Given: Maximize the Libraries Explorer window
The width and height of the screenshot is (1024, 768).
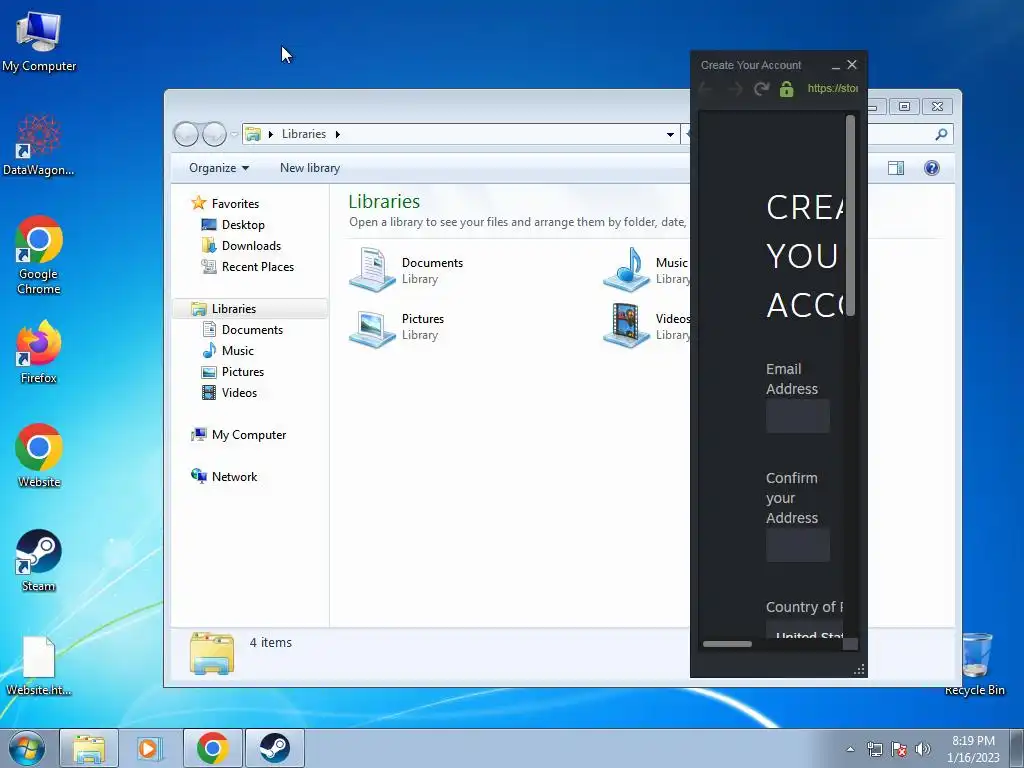Looking at the screenshot, I should [904, 106].
